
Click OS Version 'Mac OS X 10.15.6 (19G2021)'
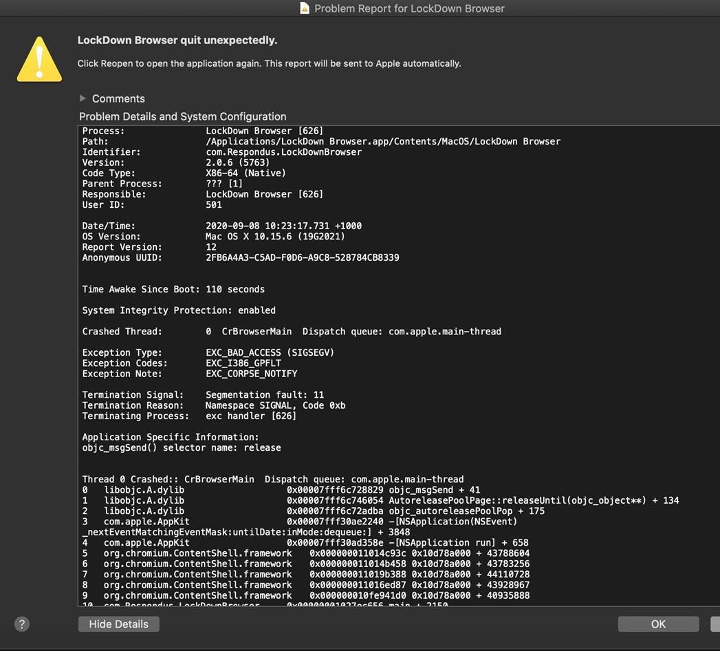point(275,236)
